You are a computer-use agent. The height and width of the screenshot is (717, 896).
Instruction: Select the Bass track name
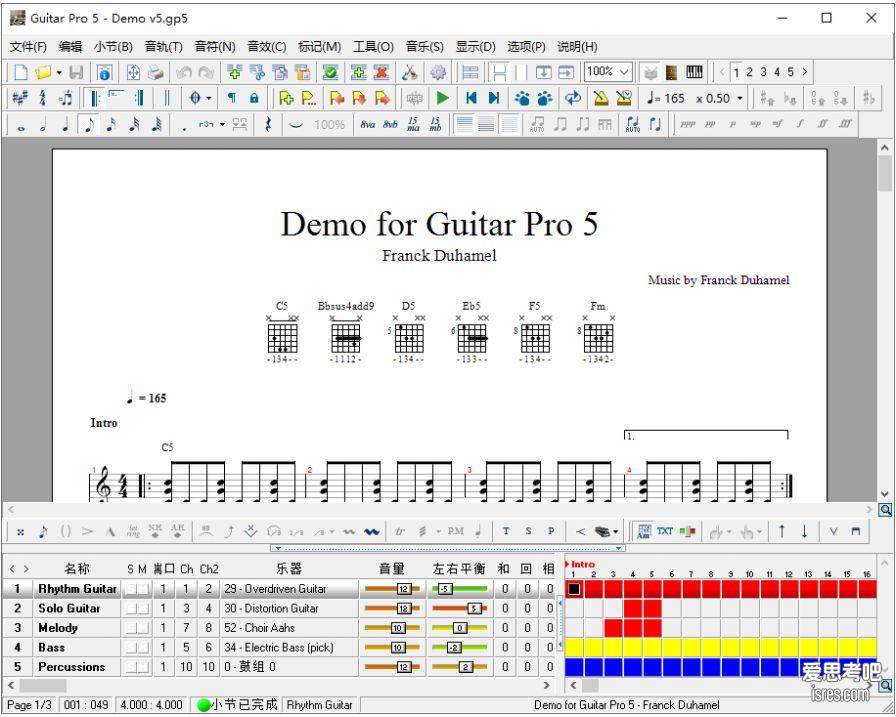coord(51,647)
